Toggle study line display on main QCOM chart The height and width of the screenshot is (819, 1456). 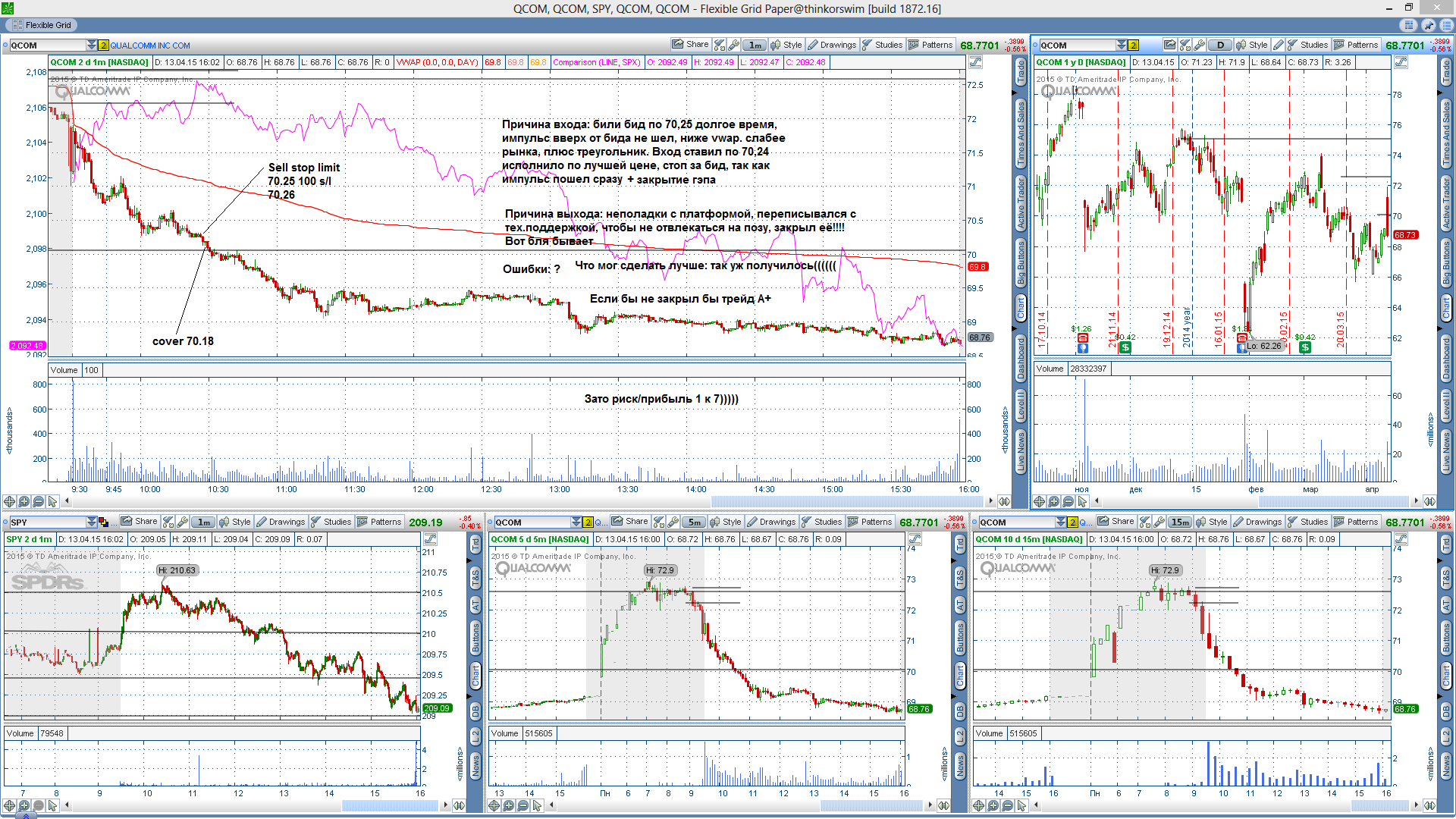pyautogui.click(x=975, y=62)
